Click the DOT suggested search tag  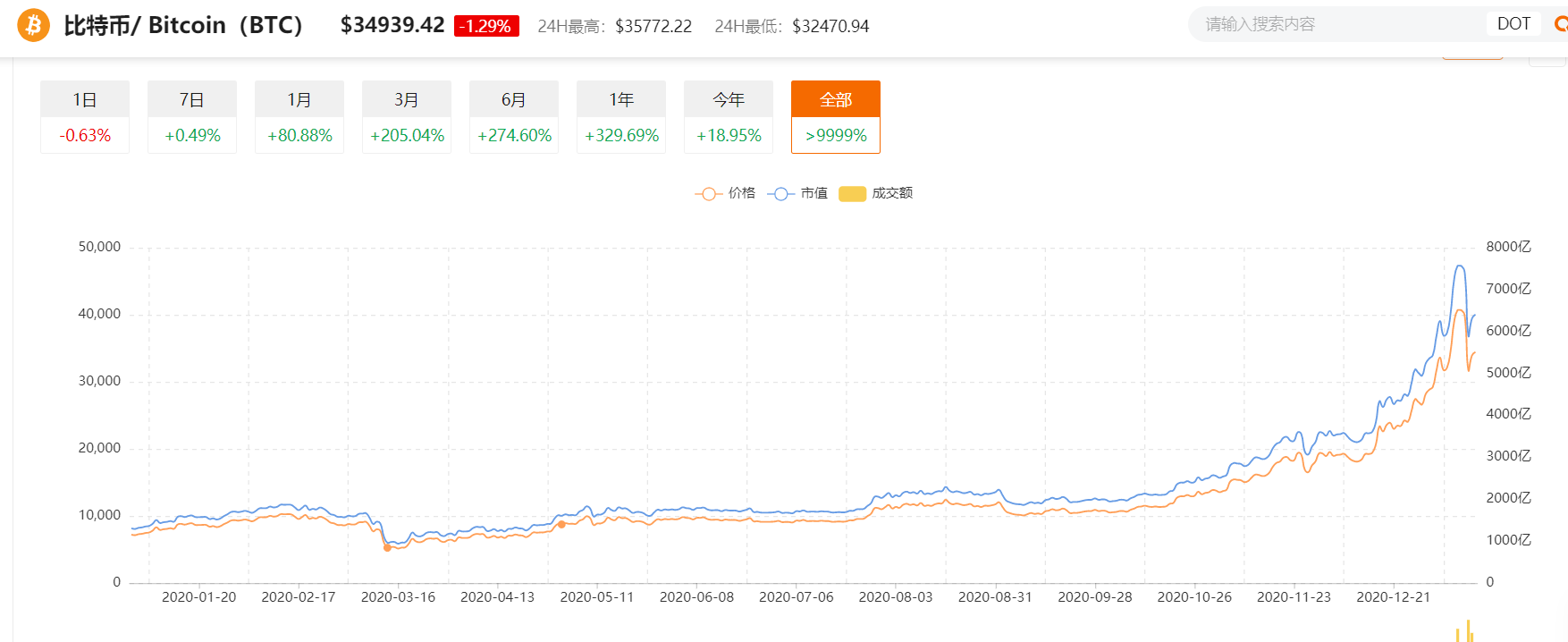click(x=1513, y=24)
